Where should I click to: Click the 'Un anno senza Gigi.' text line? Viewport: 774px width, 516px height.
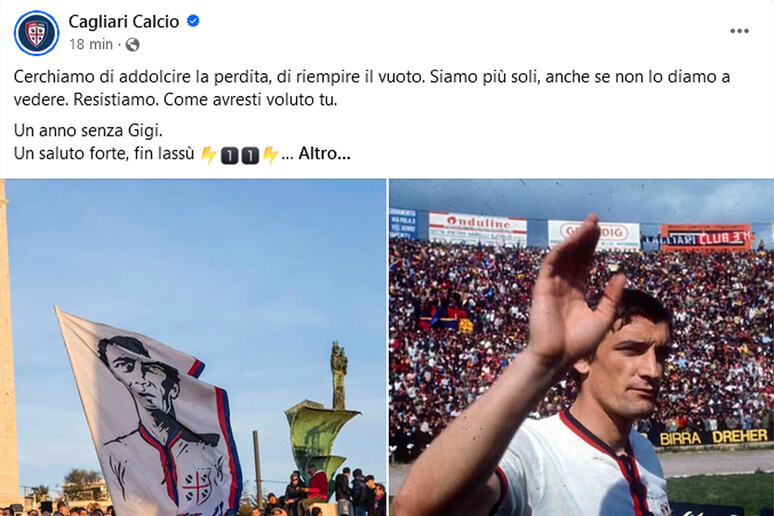88,131
